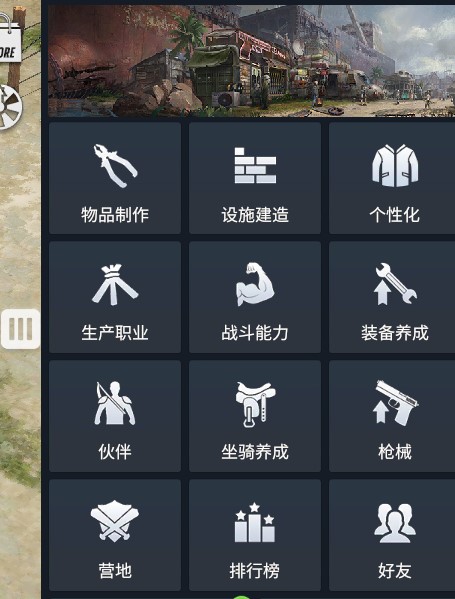Click the camp scenery banner image
Viewport: 455px width, 599px height.
pyautogui.click(x=251, y=61)
